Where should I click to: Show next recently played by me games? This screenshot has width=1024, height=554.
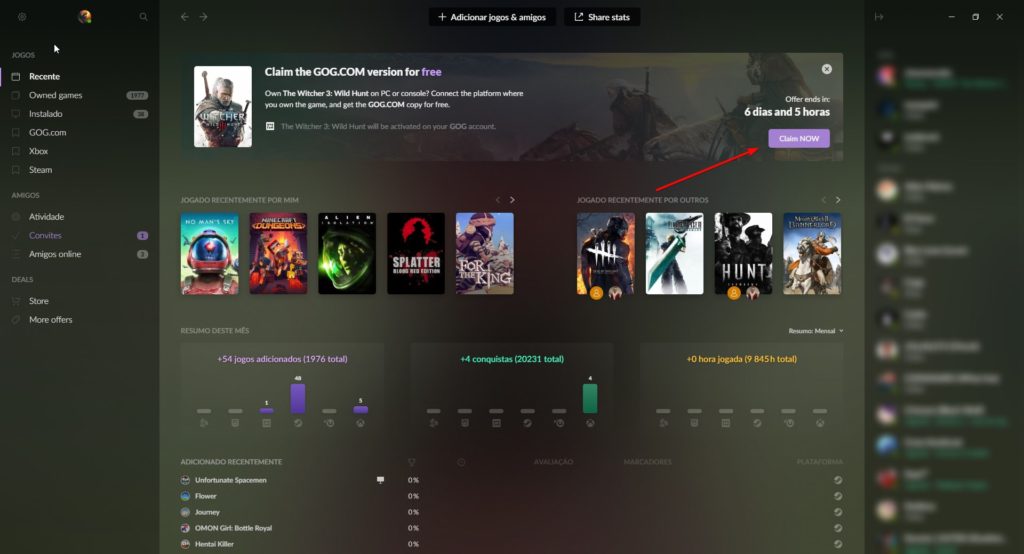(x=512, y=200)
